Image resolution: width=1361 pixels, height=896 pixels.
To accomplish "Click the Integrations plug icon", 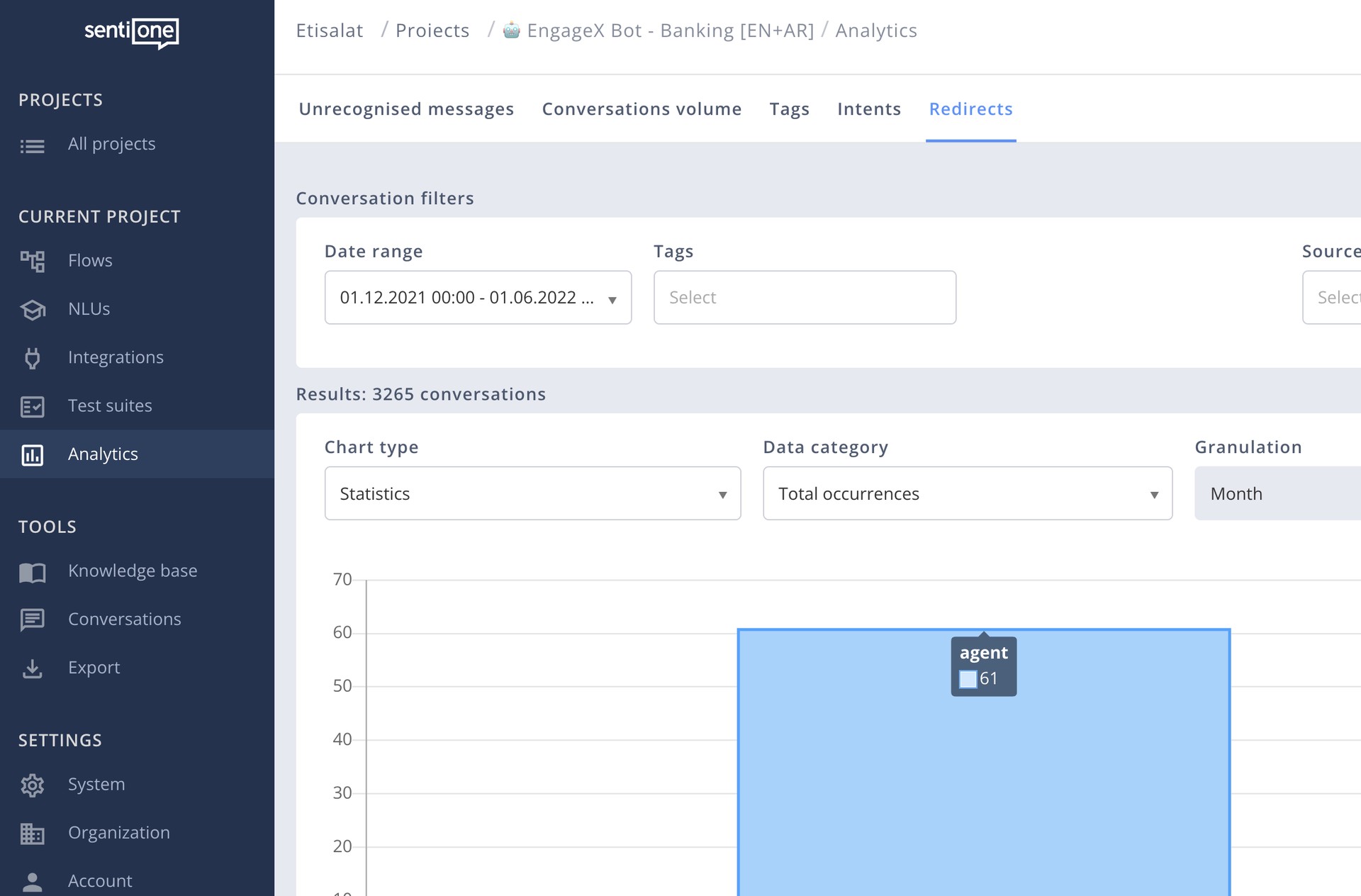I will [33, 358].
